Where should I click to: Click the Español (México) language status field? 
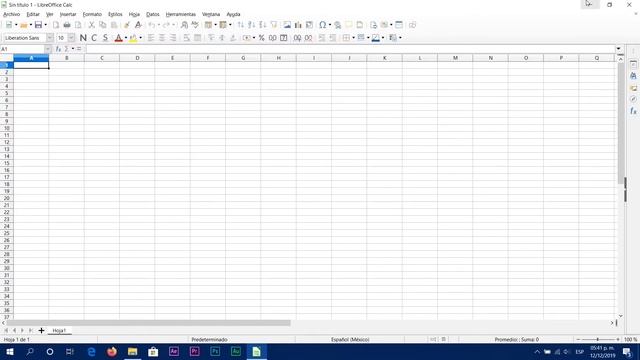[350, 340]
